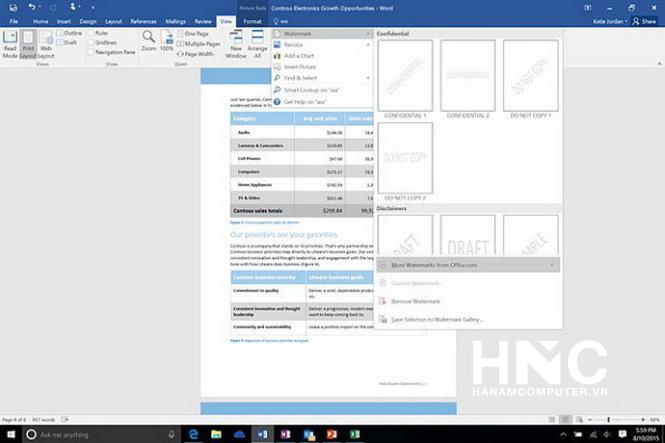Click the zoom in plus button
Image resolution: width=665 pixels, height=443 pixels.
[643, 420]
